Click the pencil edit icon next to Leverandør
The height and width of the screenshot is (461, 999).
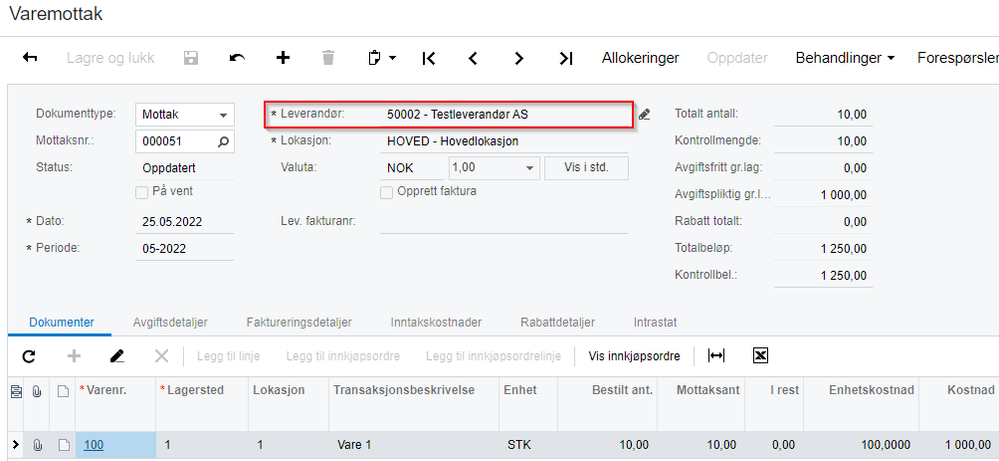click(644, 115)
